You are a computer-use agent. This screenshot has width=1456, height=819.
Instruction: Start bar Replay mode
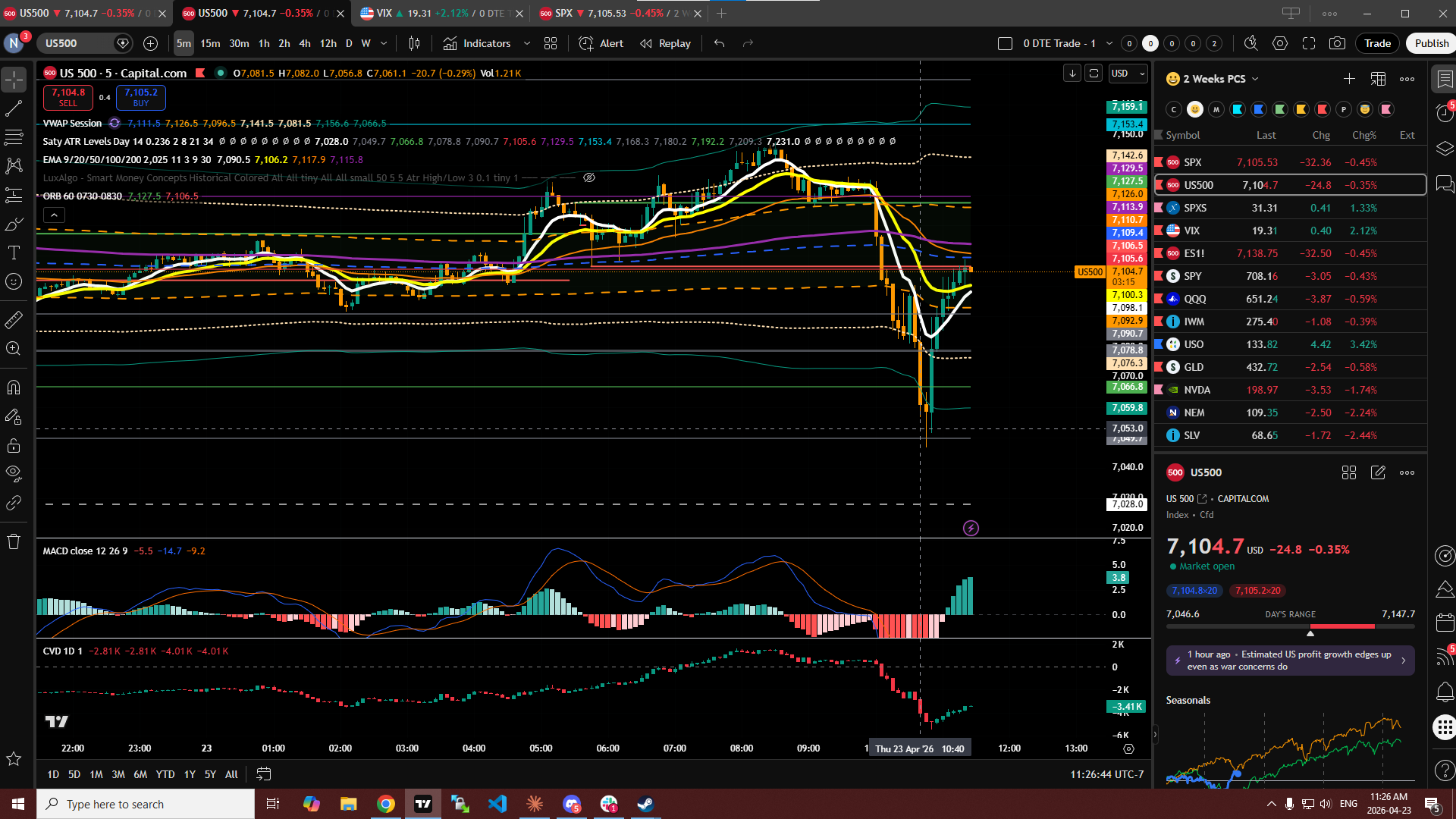click(665, 43)
